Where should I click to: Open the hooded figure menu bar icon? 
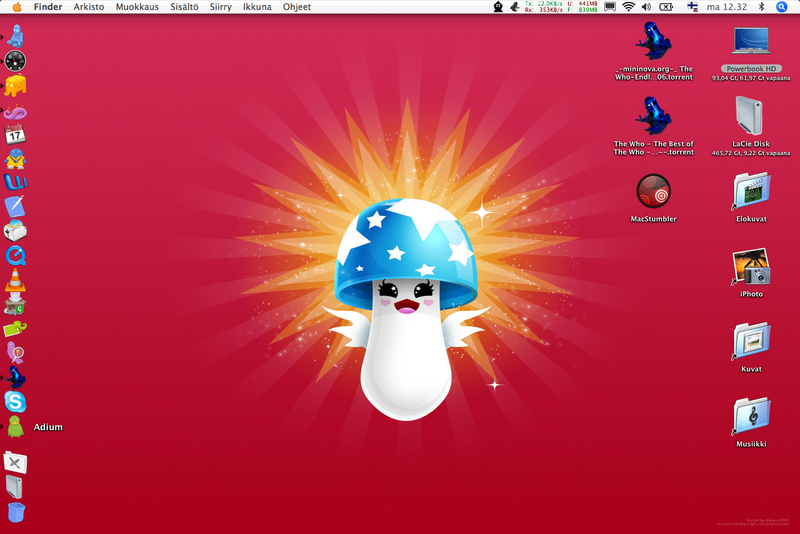(x=498, y=7)
